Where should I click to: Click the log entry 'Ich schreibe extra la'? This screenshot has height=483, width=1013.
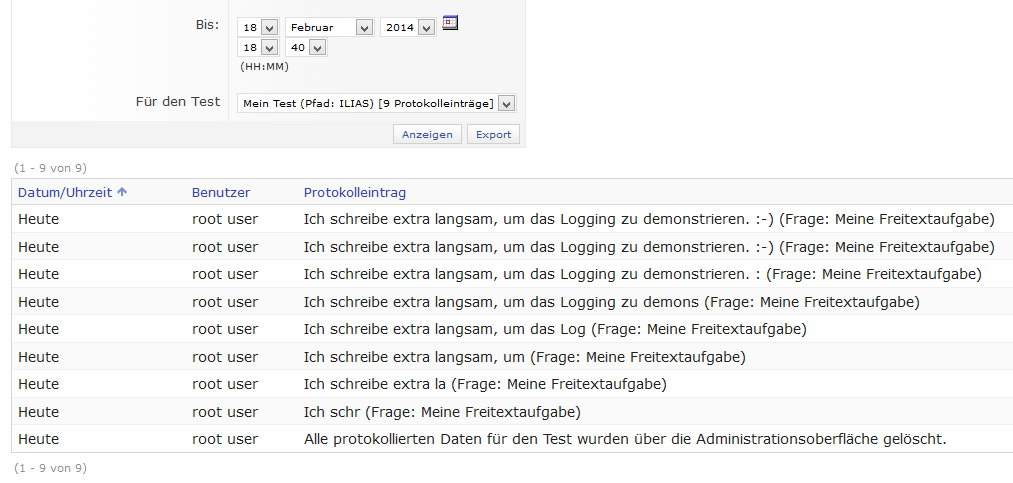coord(484,384)
